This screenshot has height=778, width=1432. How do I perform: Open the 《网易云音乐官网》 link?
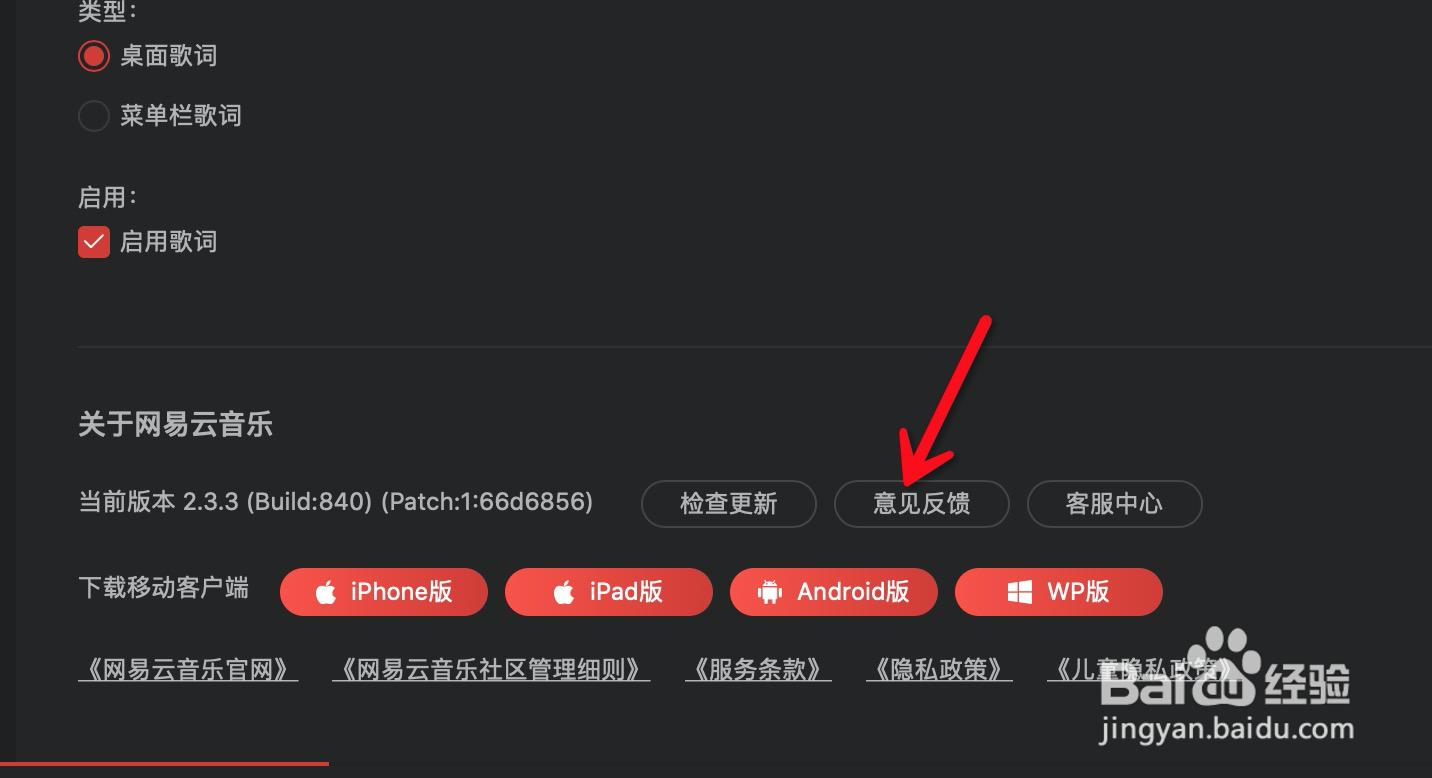tap(188, 669)
